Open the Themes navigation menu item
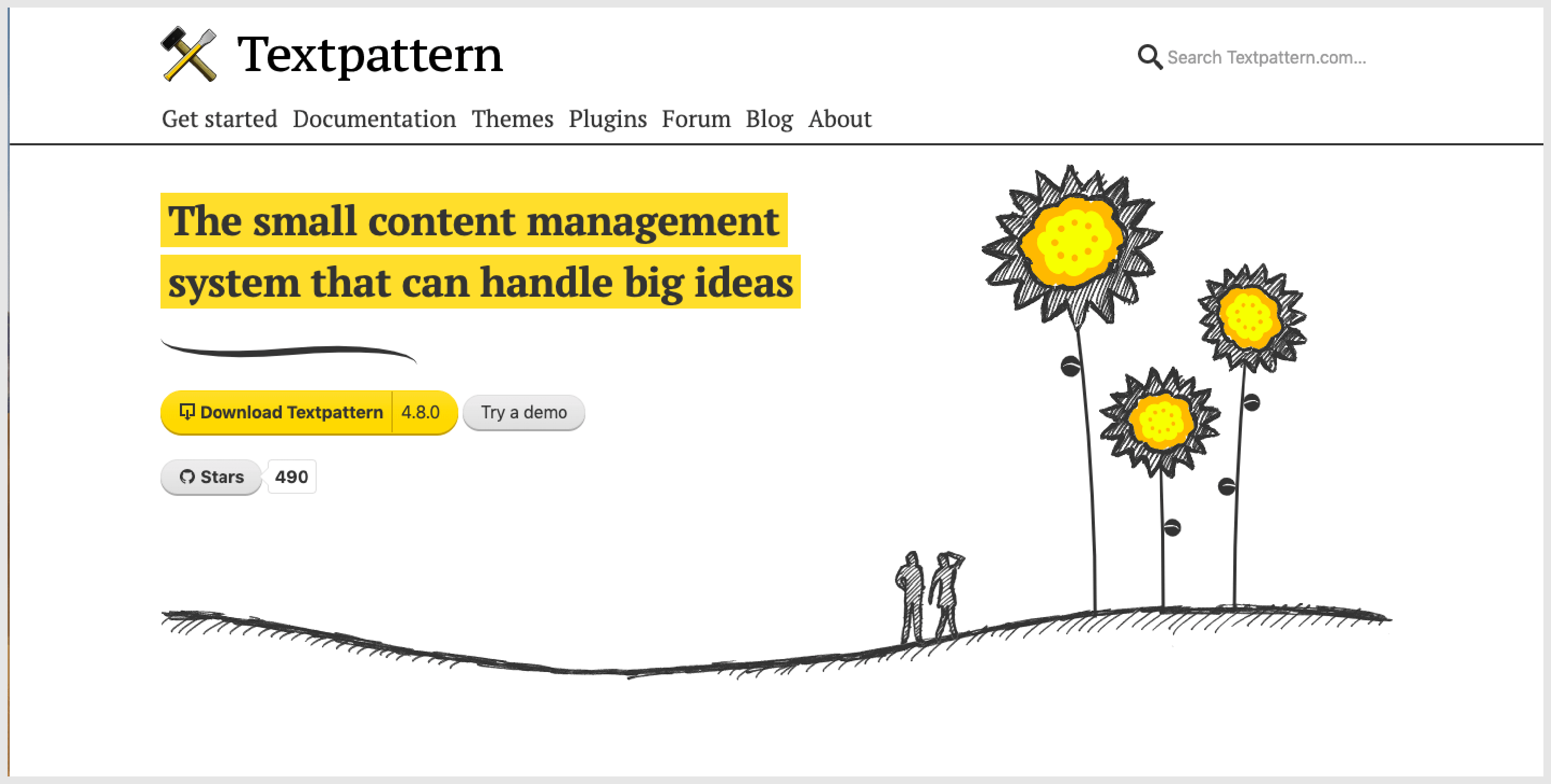Image resolution: width=1551 pixels, height=784 pixels. point(511,118)
